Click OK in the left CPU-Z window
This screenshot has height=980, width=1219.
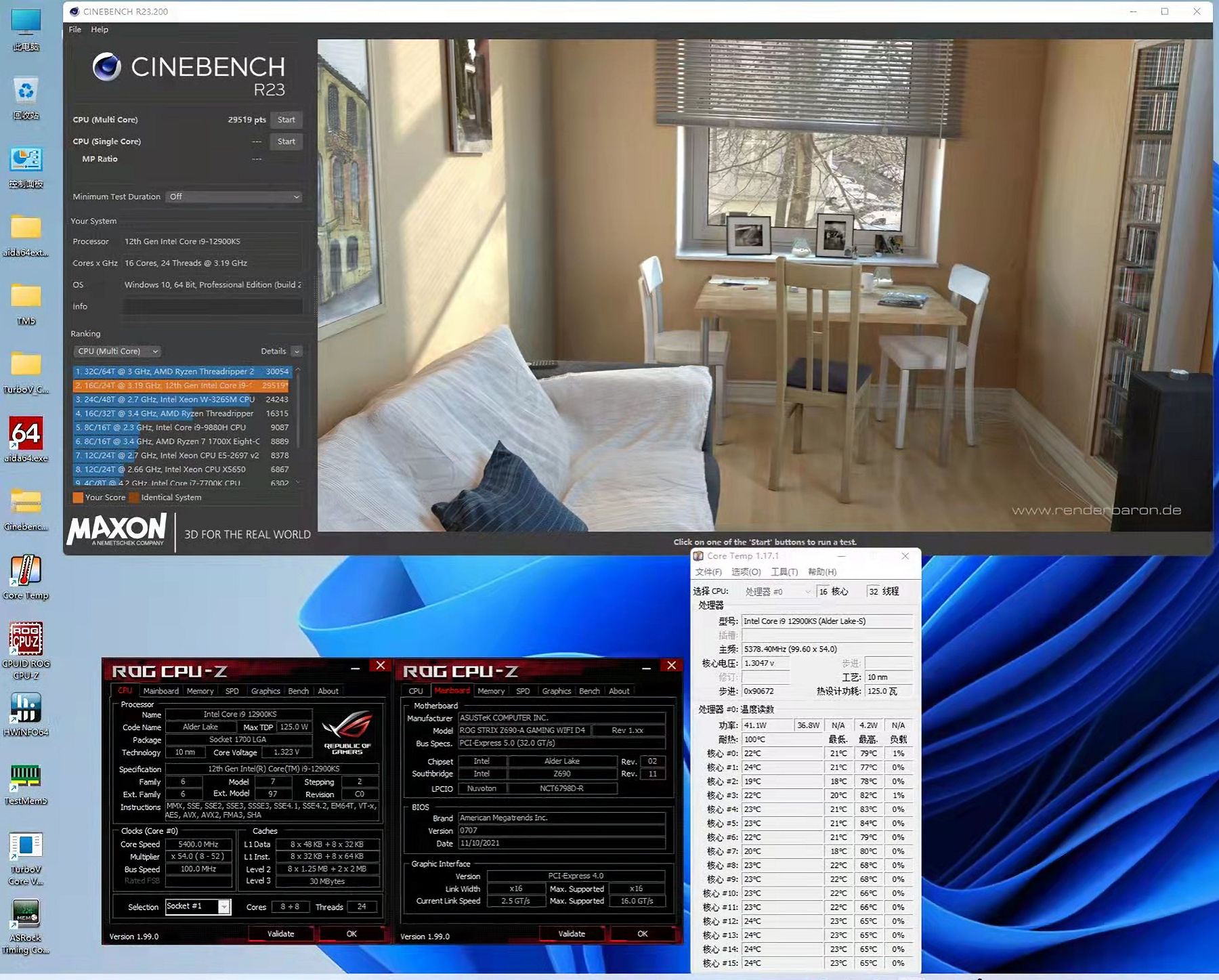click(x=351, y=934)
